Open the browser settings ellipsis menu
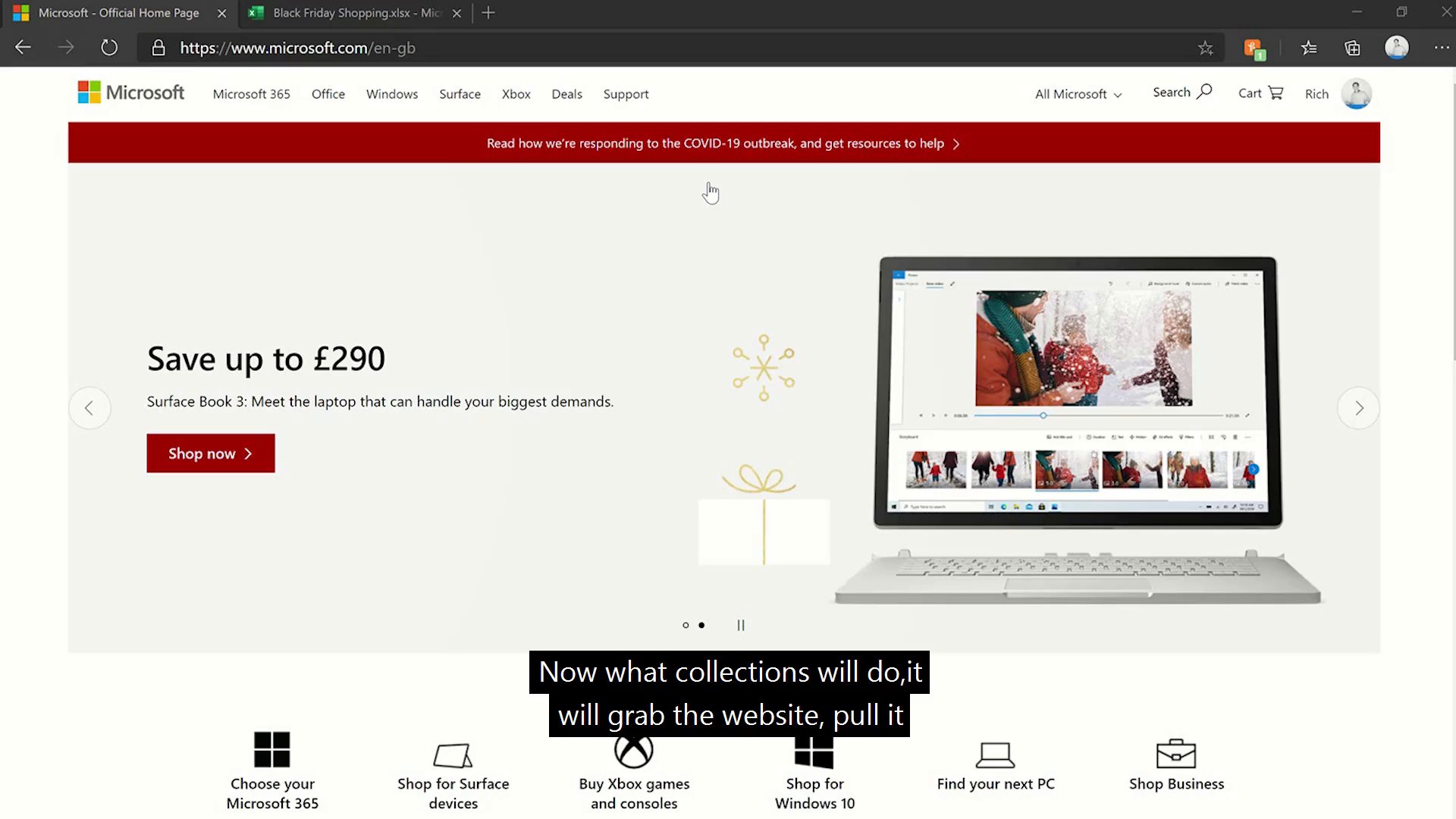The image size is (1456, 819). click(x=1442, y=48)
